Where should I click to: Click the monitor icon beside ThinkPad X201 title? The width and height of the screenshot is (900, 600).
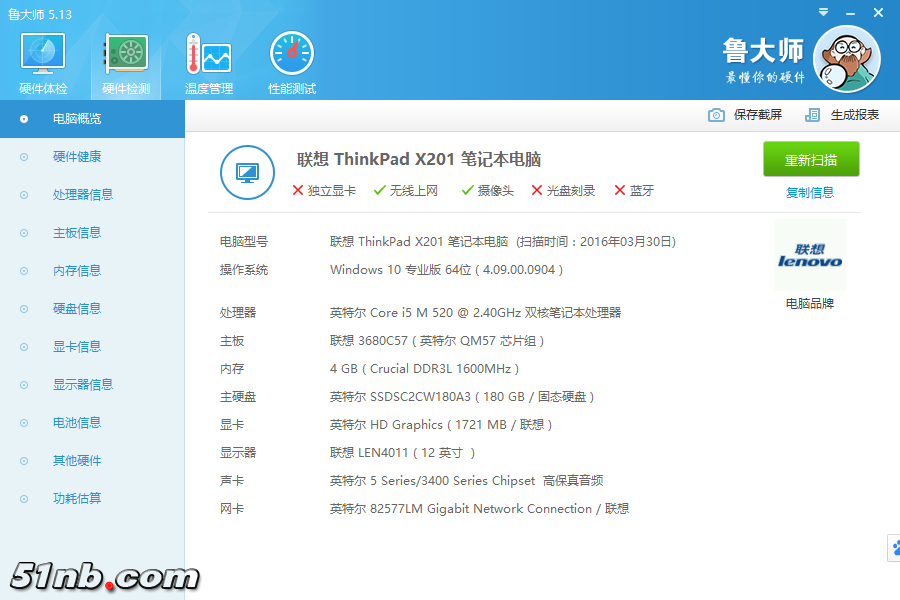pos(247,172)
